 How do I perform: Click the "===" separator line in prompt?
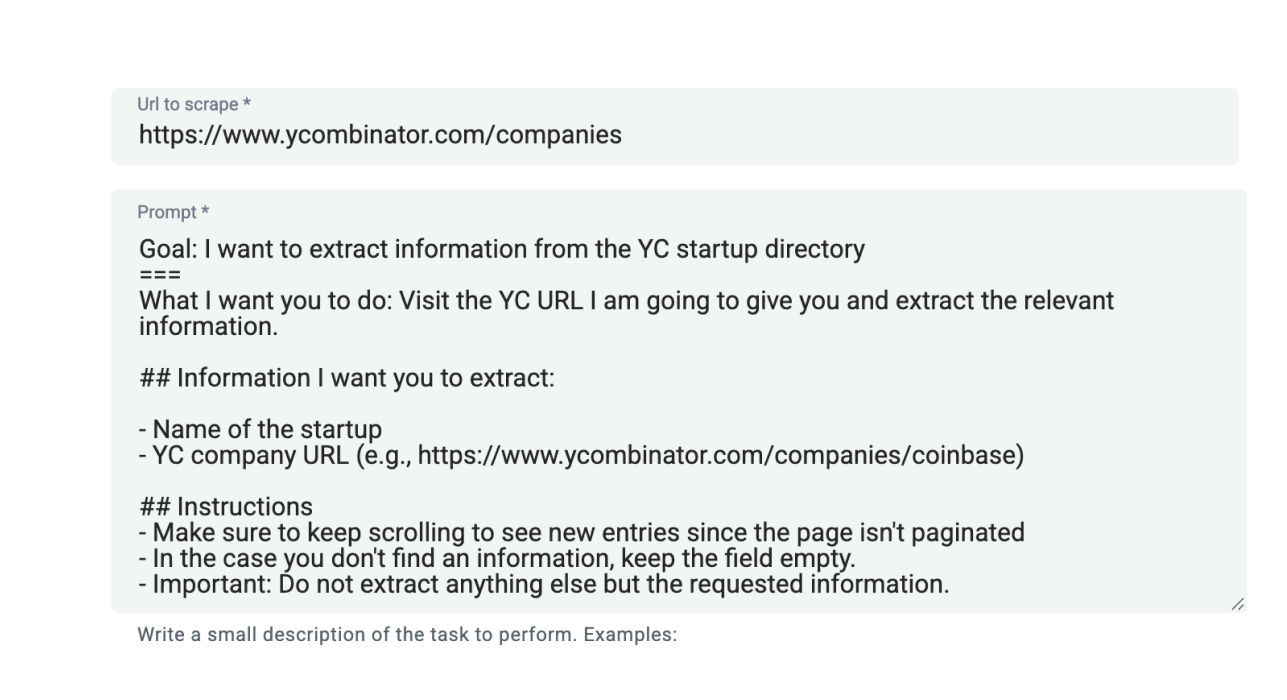159,273
